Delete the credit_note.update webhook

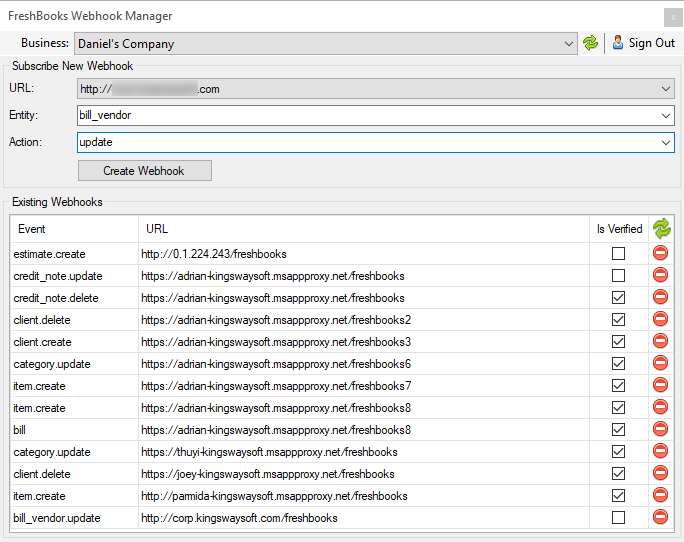[x=660, y=275]
